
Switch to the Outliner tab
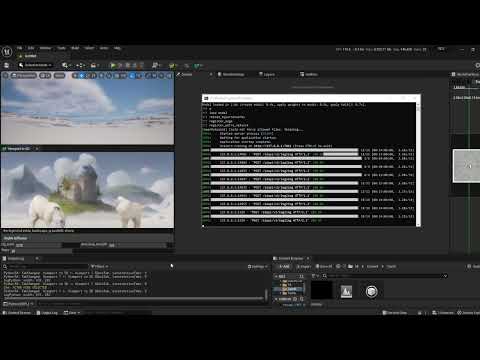pos(309,74)
